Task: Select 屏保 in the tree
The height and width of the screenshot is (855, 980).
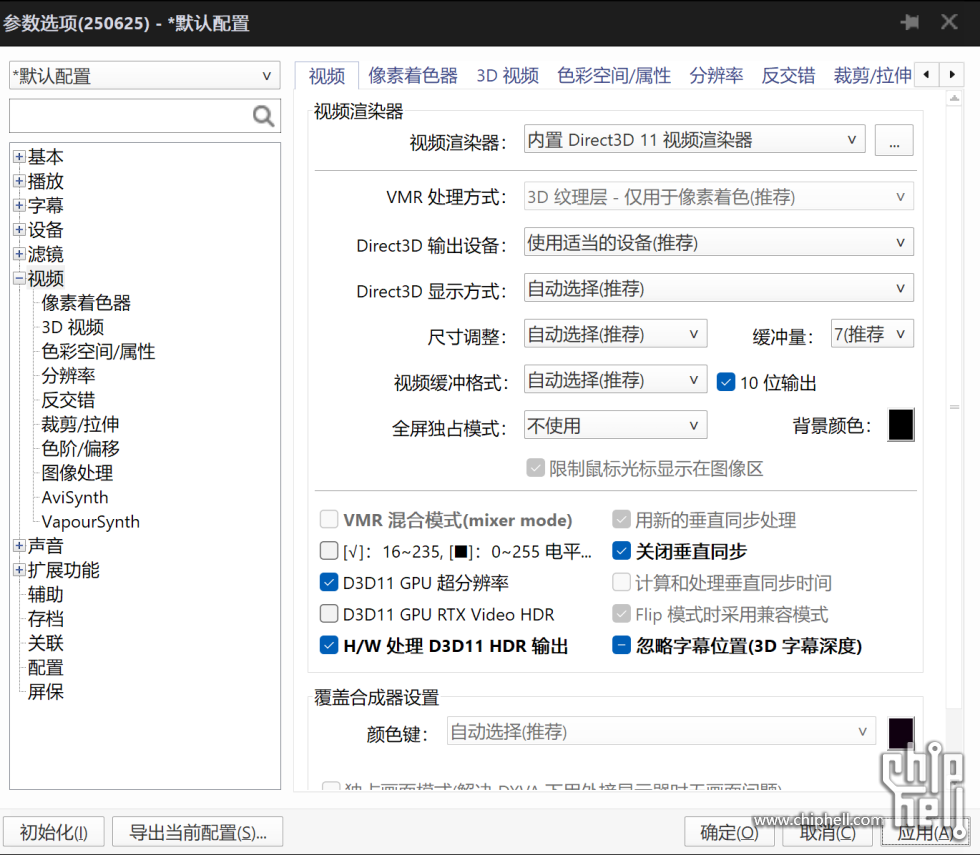Action: point(45,692)
